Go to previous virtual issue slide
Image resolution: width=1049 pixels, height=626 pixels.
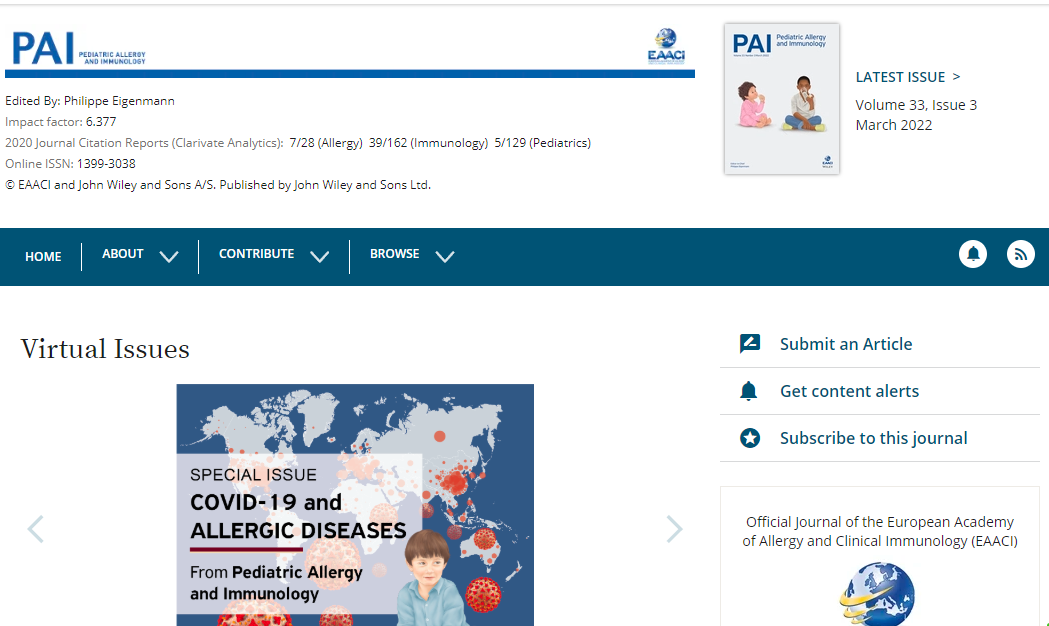click(36, 529)
